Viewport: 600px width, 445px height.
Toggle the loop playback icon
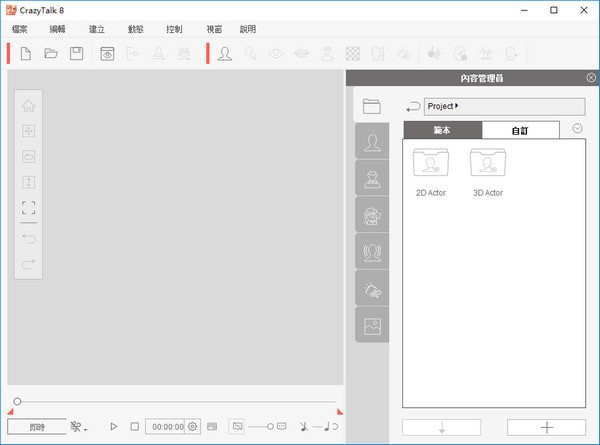pyautogui.click(x=335, y=427)
